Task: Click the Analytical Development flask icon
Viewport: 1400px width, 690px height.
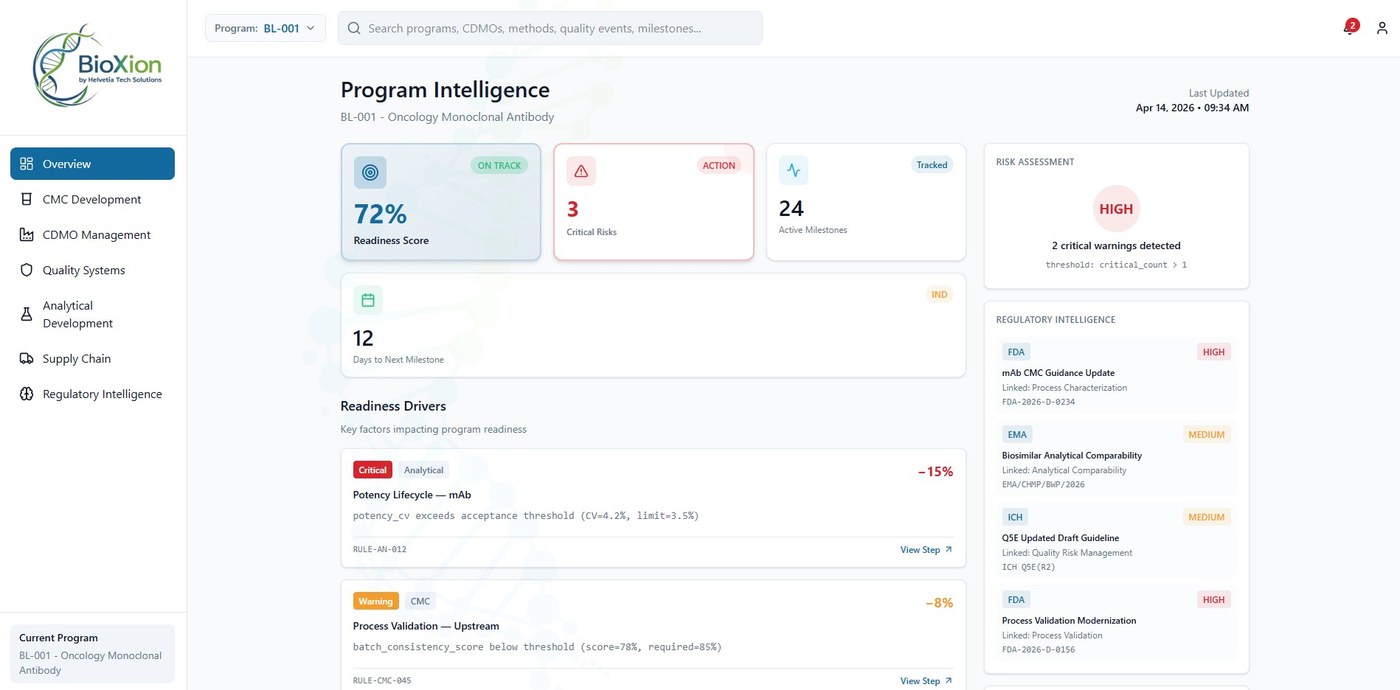Action: [x=27, y=314]
